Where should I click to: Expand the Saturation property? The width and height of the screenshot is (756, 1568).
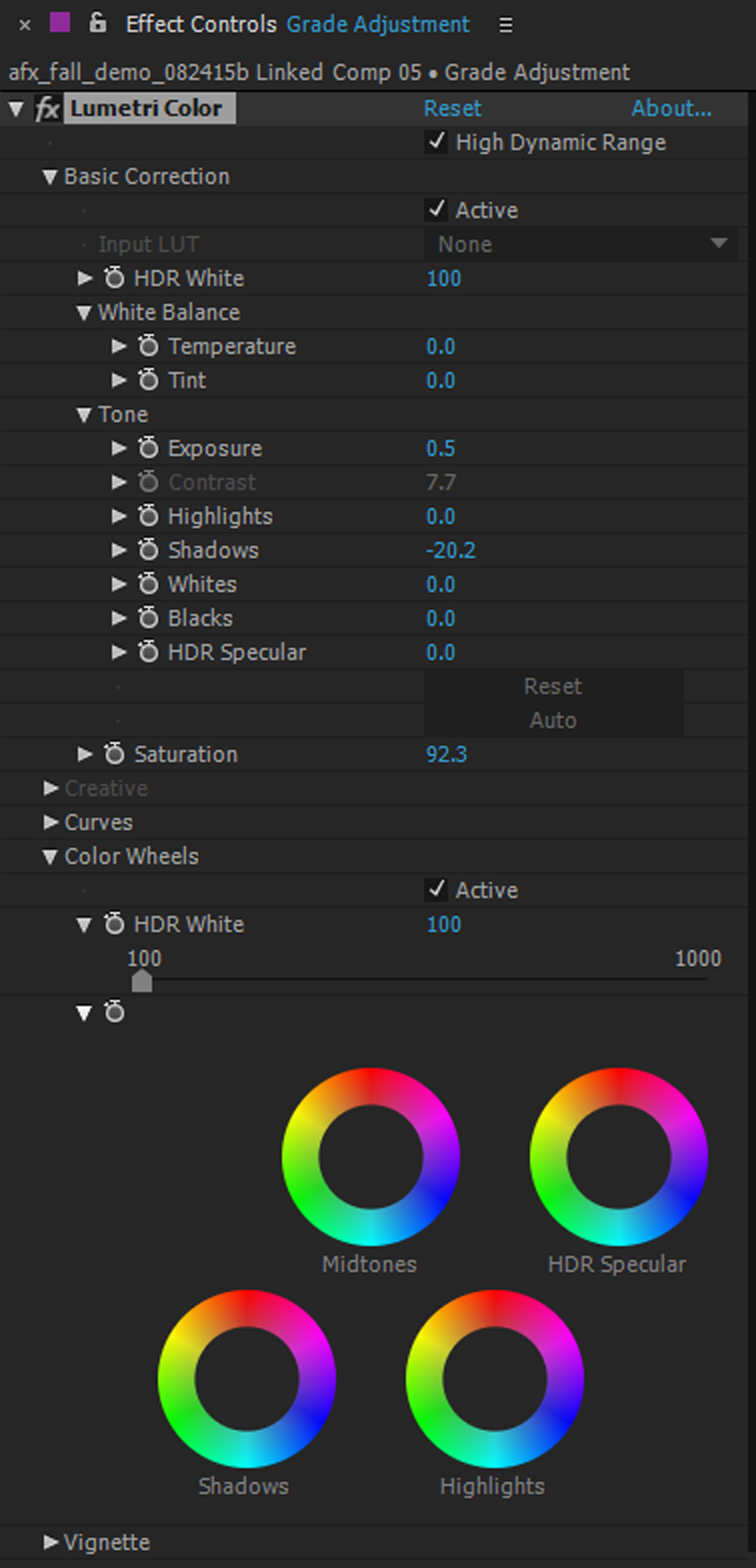click(85, 755)
